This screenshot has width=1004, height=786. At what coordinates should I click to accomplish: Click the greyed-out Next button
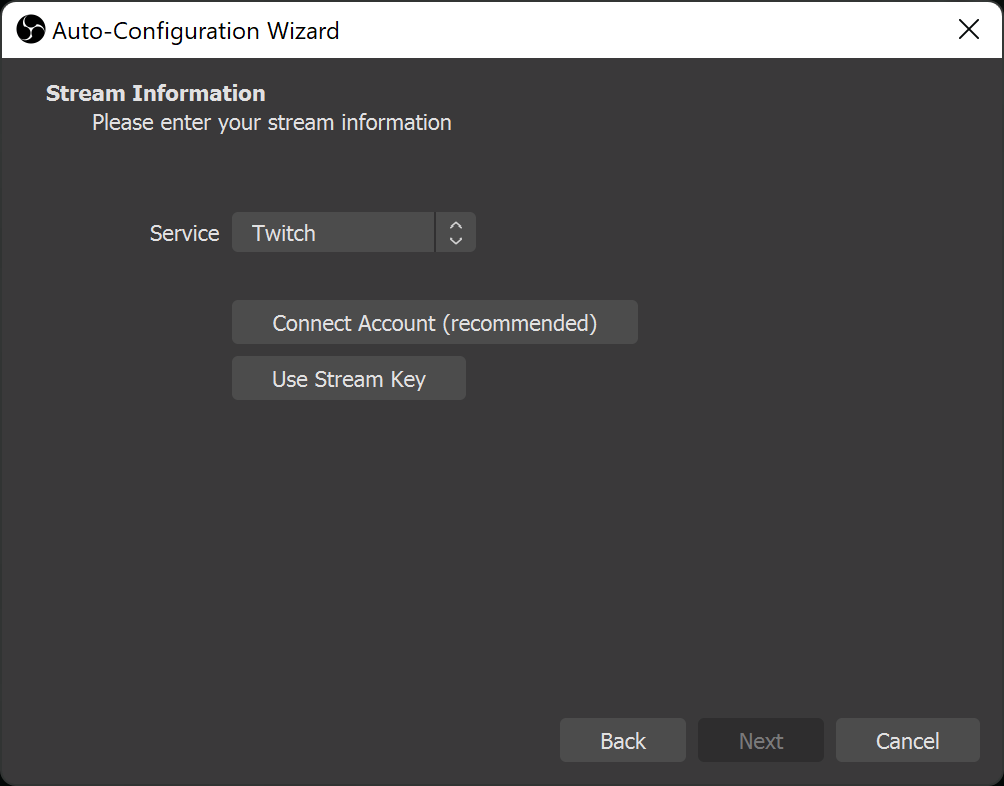(760, 741)
